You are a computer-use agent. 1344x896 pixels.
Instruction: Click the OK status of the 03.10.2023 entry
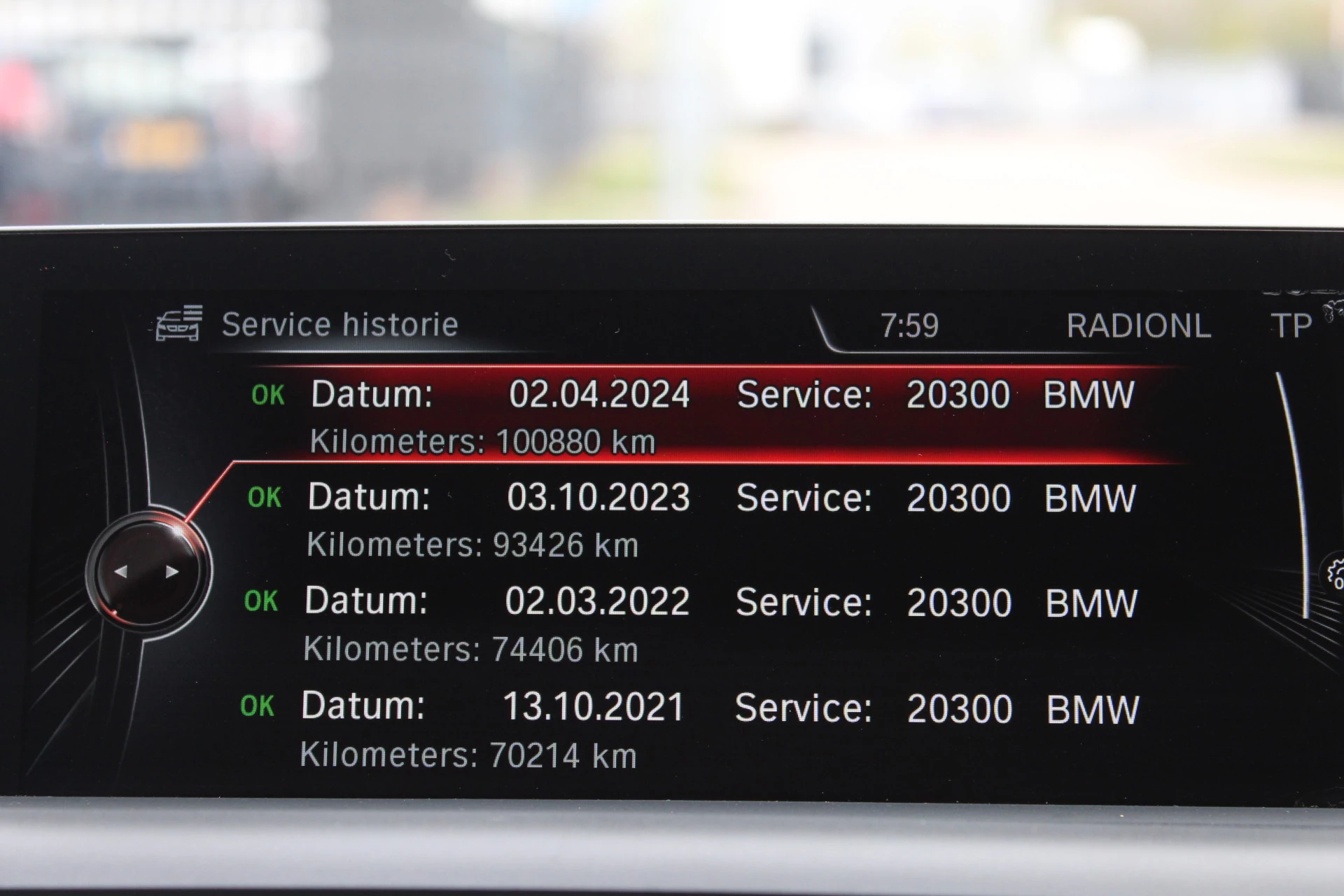[265, 498]
